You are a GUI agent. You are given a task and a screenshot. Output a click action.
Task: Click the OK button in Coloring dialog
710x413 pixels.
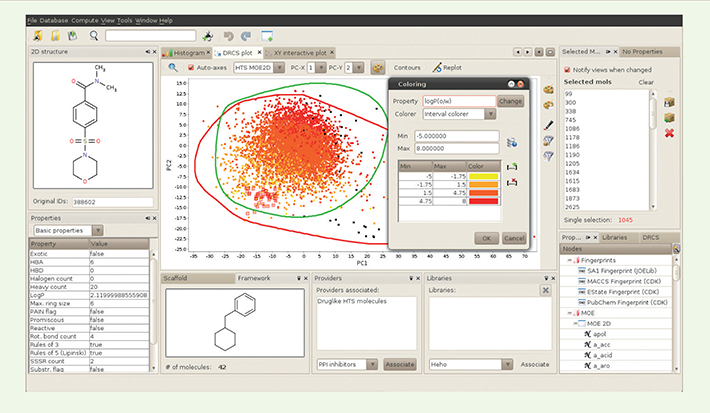486,238
